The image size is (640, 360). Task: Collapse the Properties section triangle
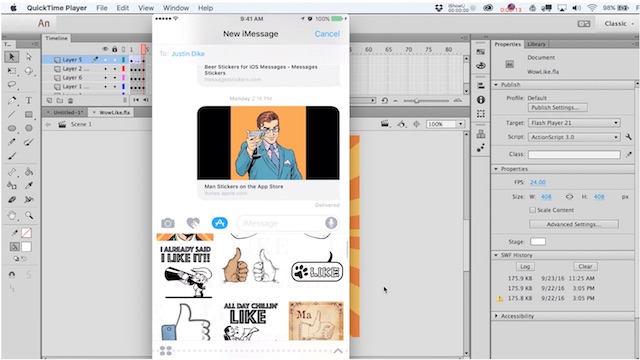coord(497,169)
